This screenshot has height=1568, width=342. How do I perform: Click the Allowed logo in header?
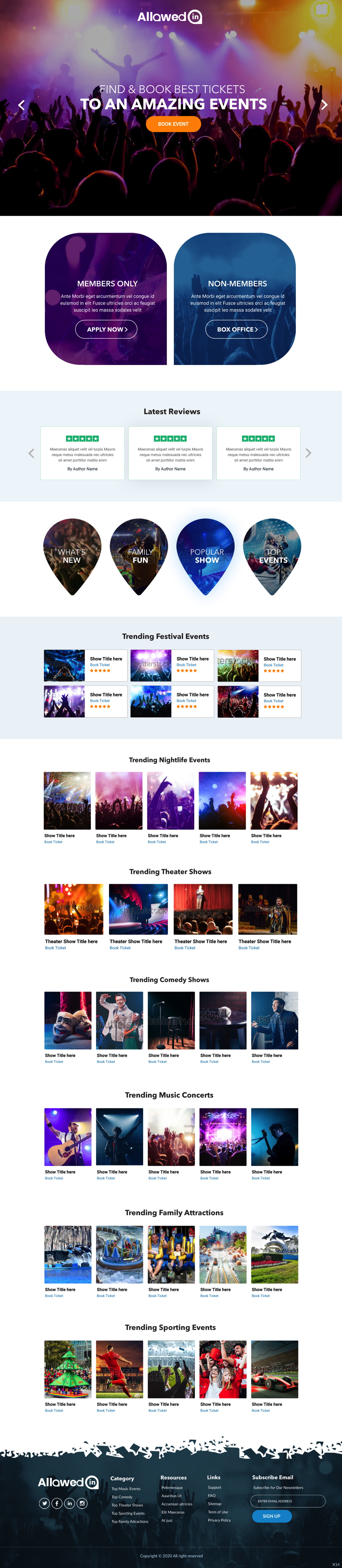[169, 17]
